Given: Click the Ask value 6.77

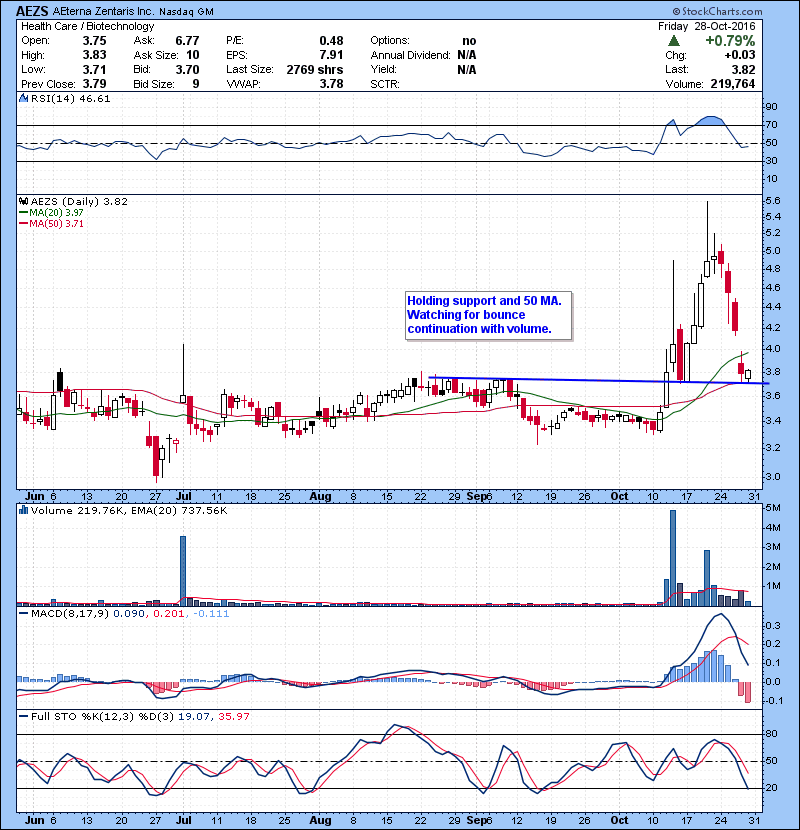Looking at the screenshot, I should tap(187, 41).
